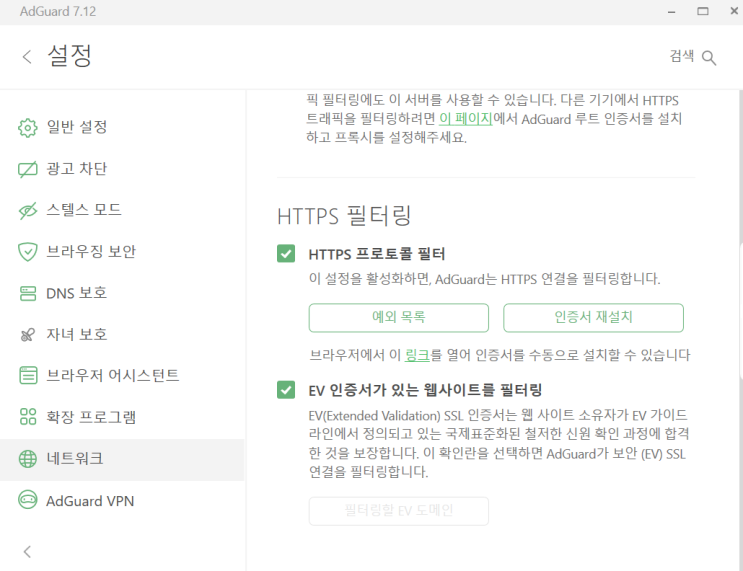Image resolution: width=743 pixels, height=571 pixels.
Task: Switch to the 자녀 보호 section
Action: click(x=122, y=335)
